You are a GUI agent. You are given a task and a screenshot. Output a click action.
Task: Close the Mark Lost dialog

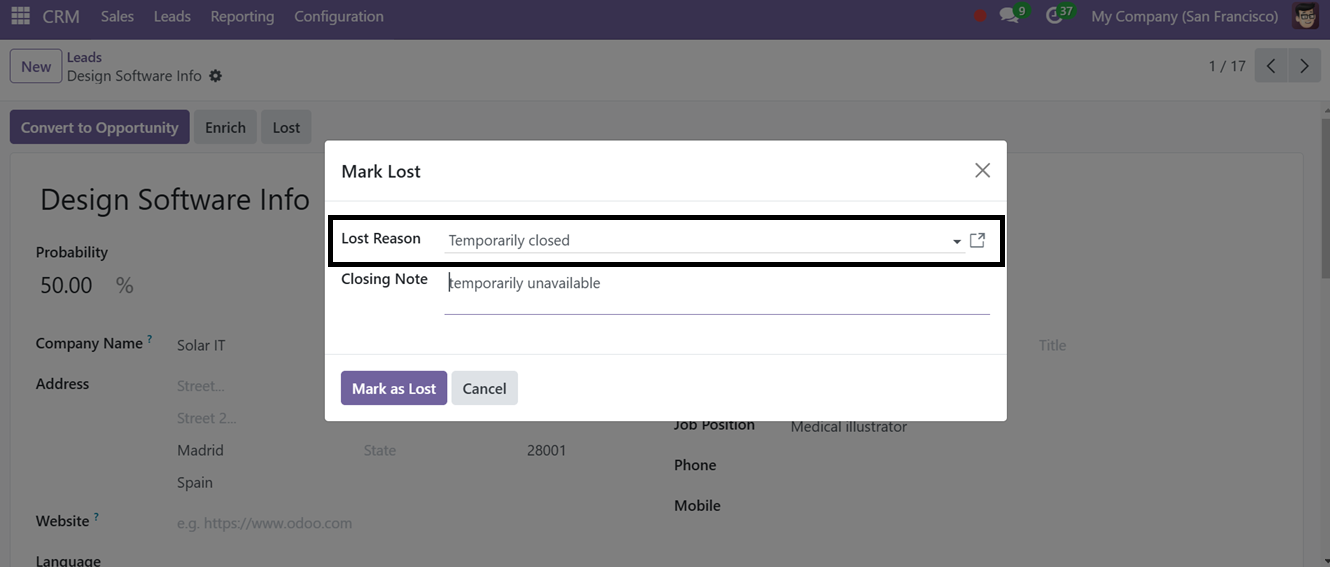click(x=982, y=171)
